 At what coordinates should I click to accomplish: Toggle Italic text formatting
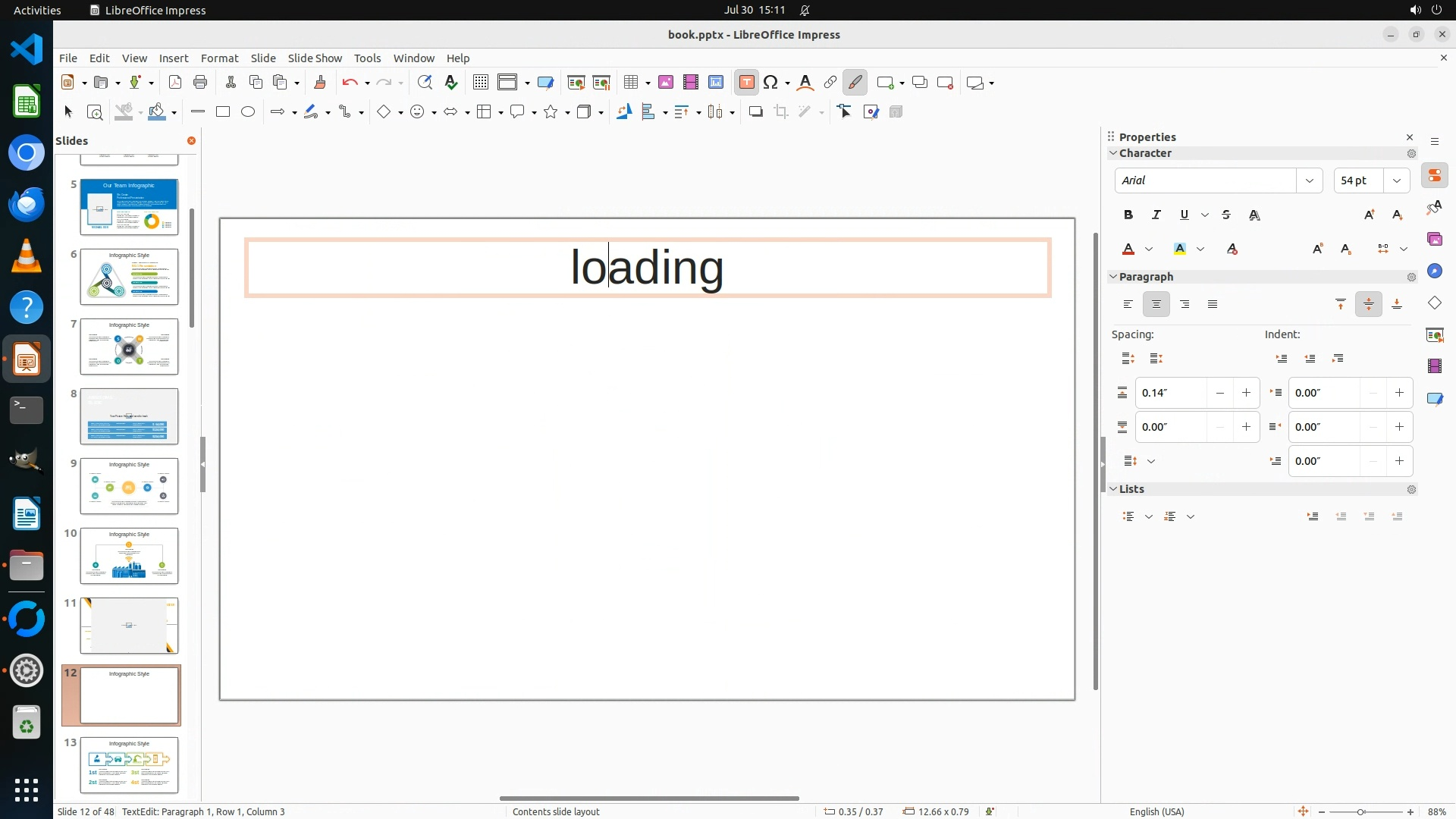[x=1156, y=215]
